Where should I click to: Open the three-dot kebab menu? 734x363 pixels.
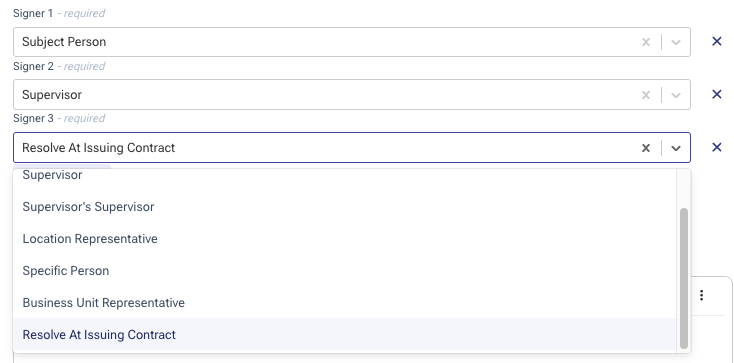pos(701,295)
